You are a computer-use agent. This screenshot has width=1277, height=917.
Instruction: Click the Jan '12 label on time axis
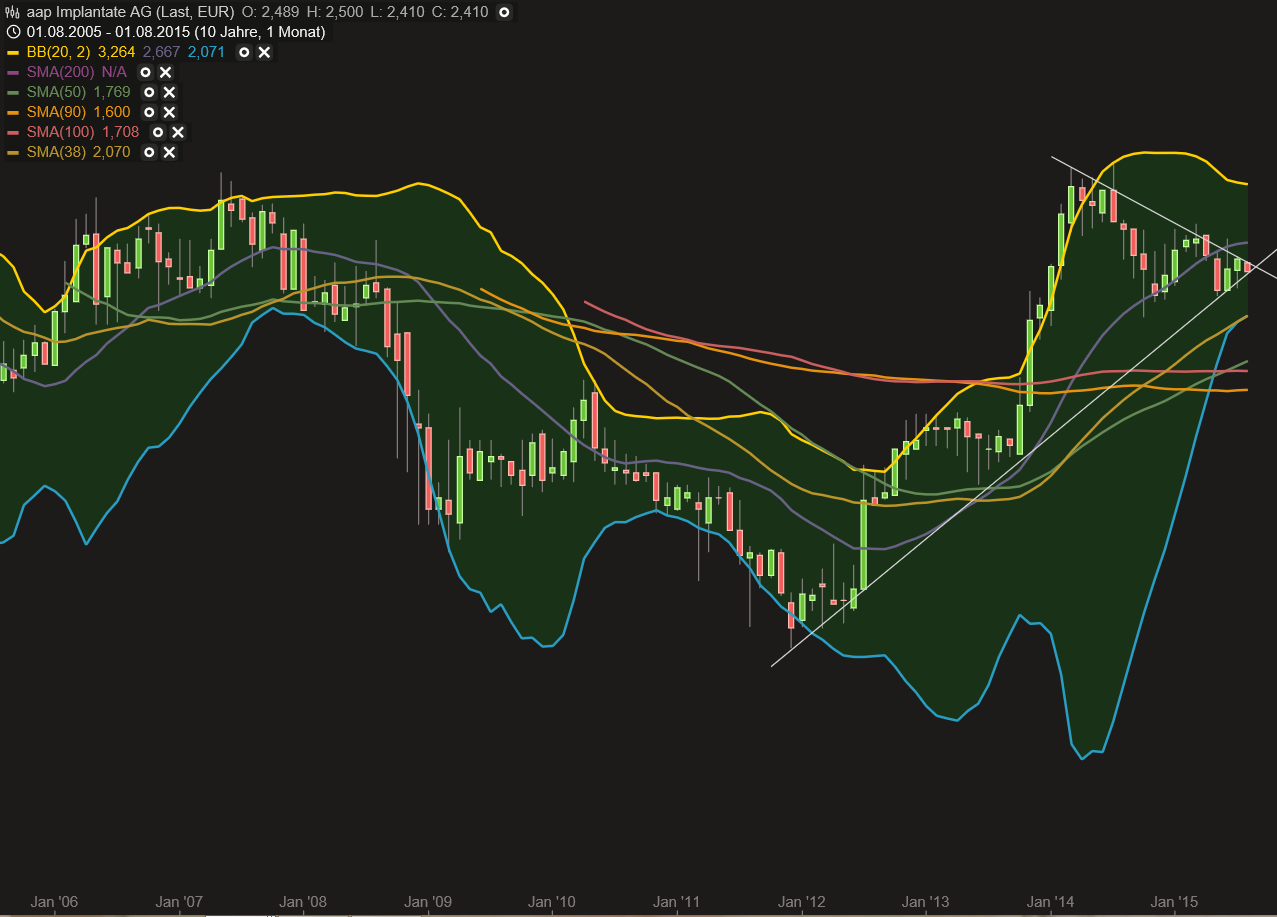click(x=803, y=901)
